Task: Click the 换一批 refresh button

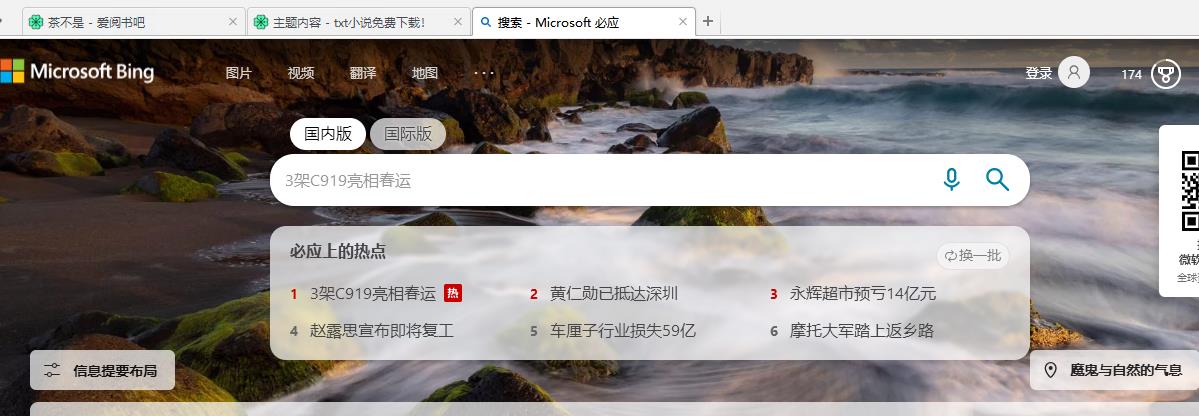Action: 973,256
